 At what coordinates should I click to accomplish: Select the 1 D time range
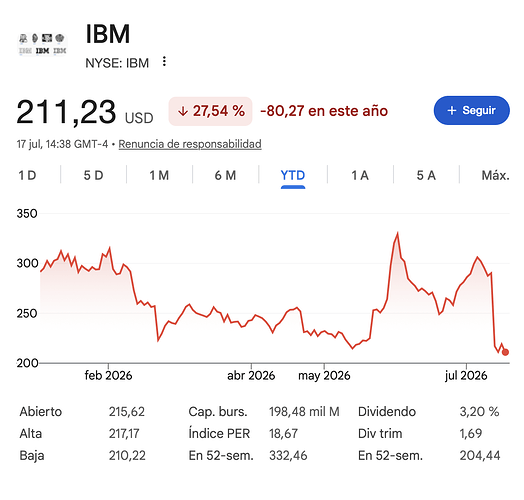click(x=27, y=175)
